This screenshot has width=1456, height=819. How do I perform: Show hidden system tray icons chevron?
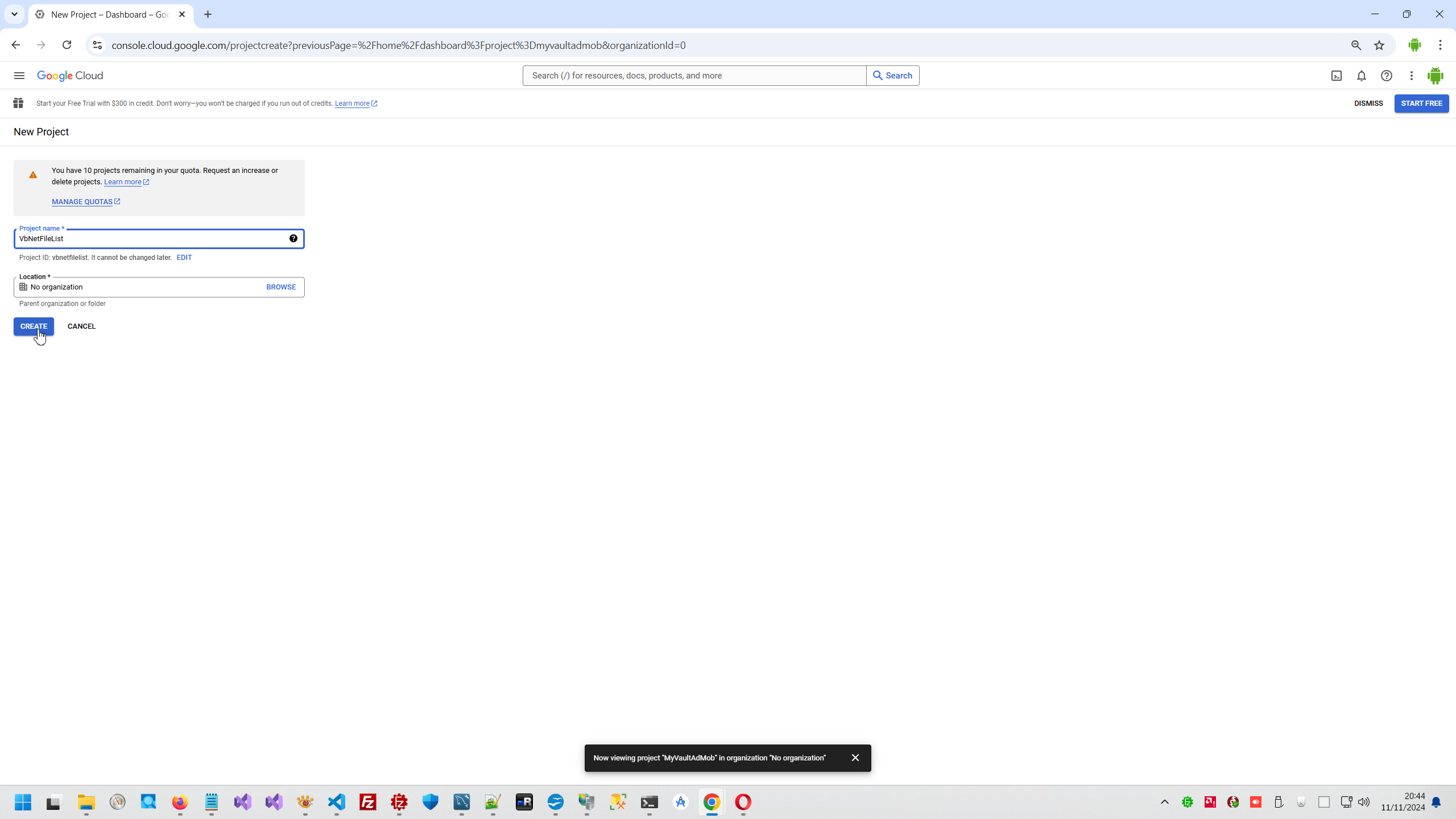[x=1164, y=802]
